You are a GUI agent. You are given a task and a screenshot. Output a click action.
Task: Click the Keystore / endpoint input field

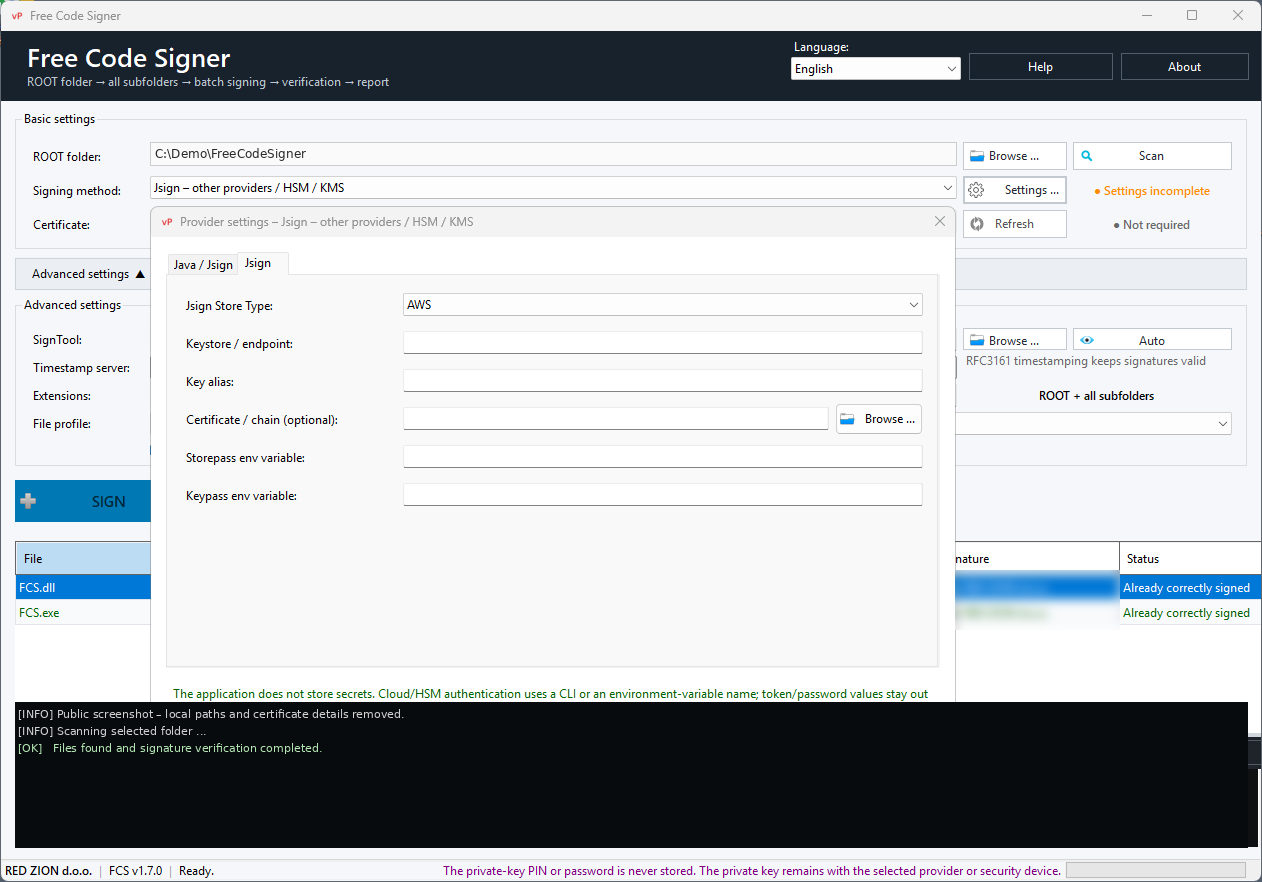663,343
